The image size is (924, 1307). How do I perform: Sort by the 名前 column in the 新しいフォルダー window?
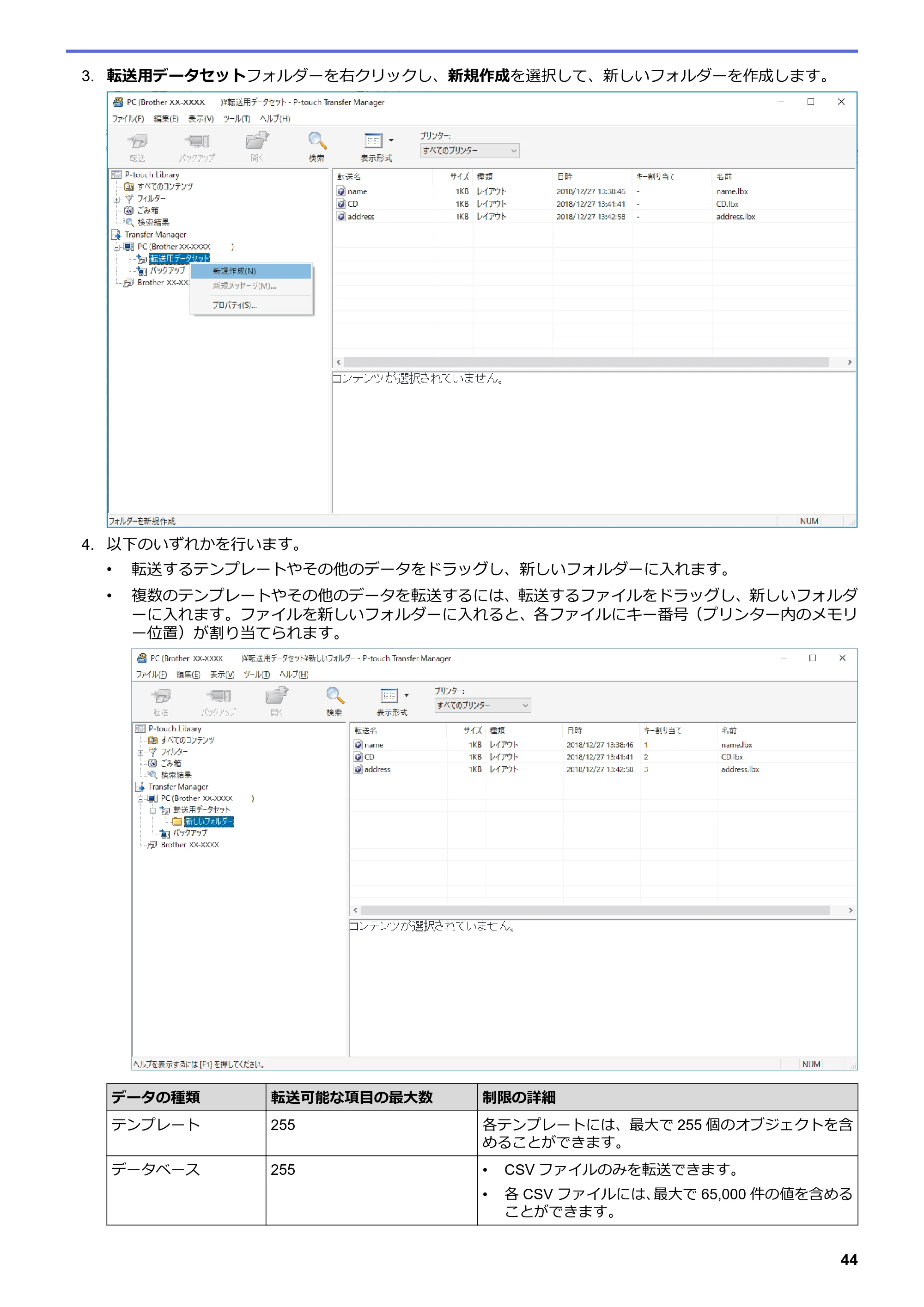786,730
